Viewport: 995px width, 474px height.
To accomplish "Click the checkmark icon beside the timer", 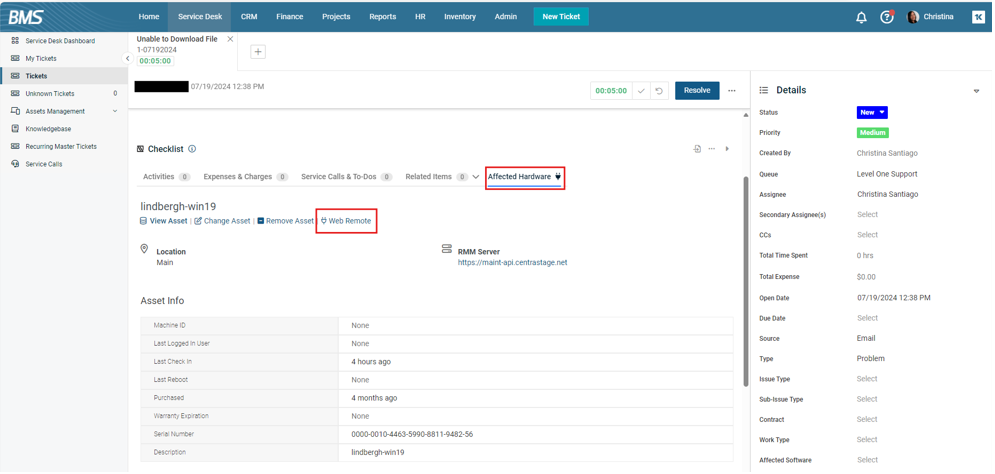I will click(642, 91).
